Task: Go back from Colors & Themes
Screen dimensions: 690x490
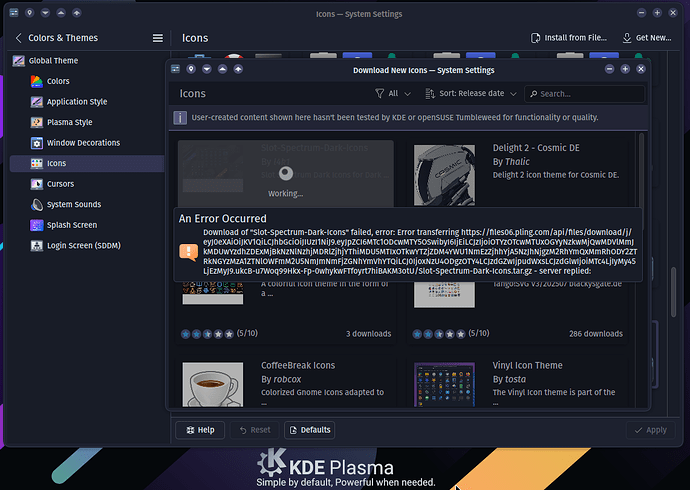Action: pos(18,38)
